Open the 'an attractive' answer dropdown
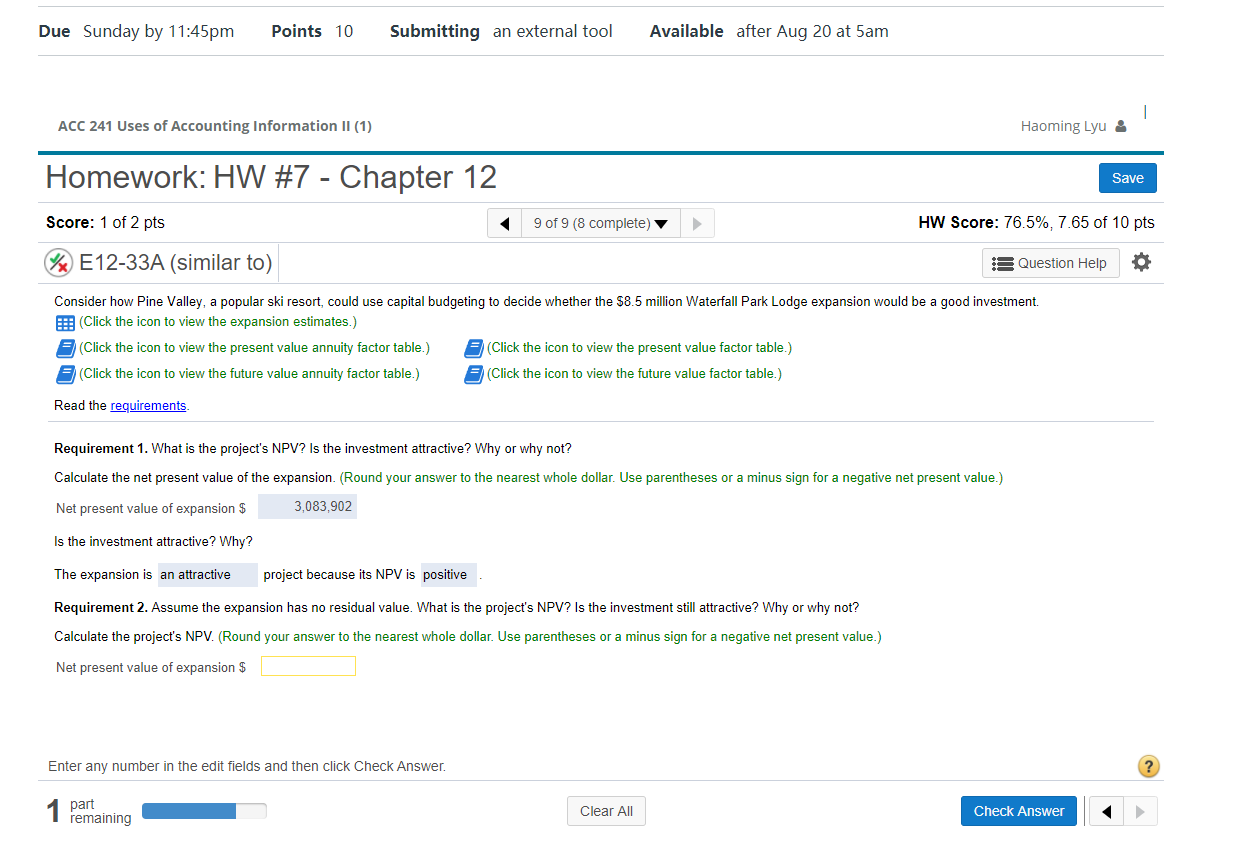 coord(207,574)
